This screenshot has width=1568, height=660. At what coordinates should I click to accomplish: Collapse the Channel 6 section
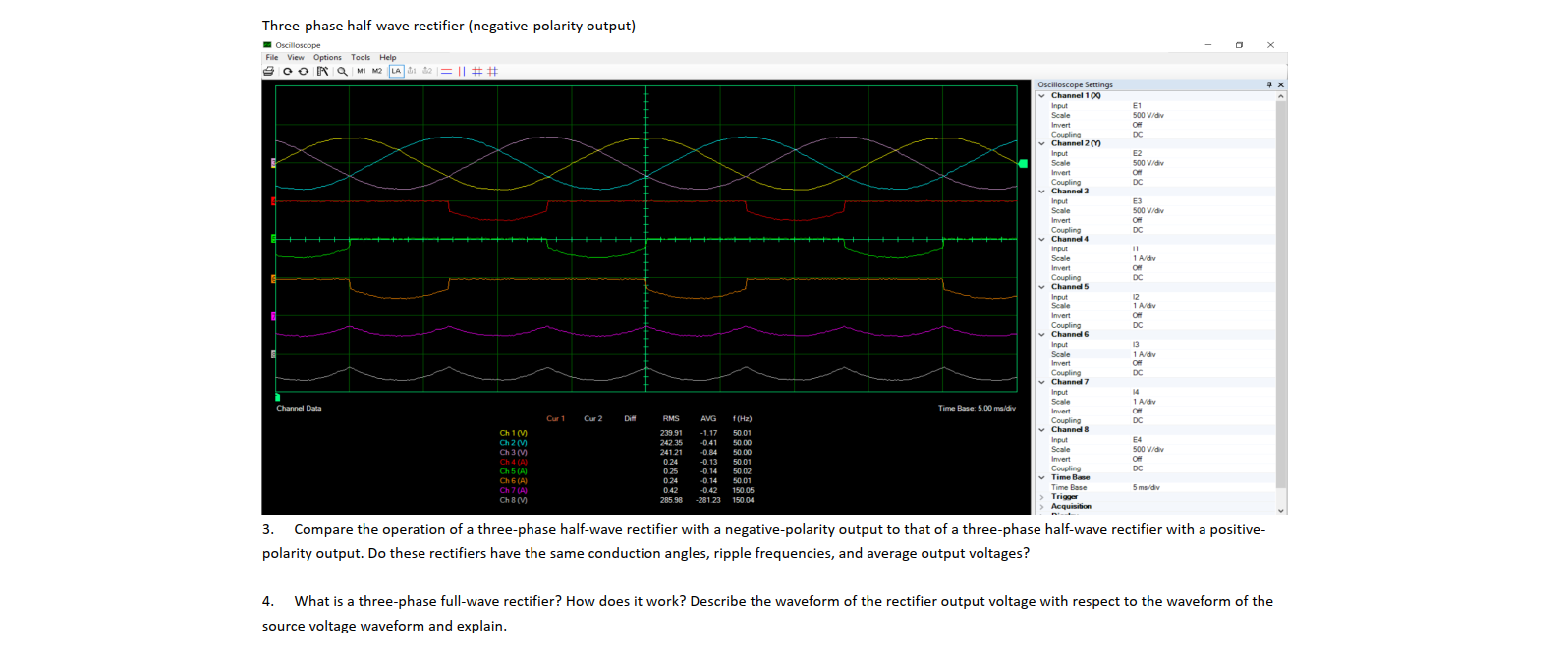(1042, 334)
